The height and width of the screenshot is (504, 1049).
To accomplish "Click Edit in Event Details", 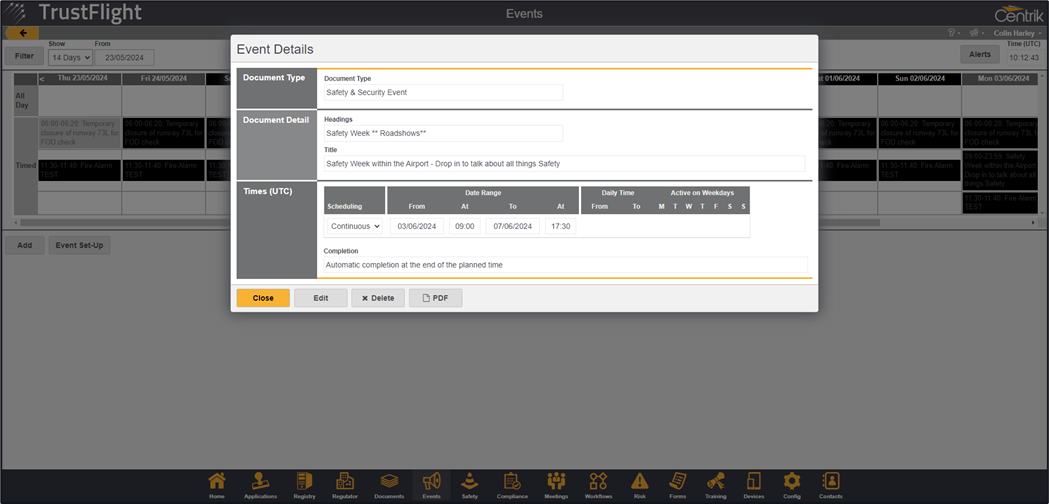I will pyautogui.click(x=320, y=298).
